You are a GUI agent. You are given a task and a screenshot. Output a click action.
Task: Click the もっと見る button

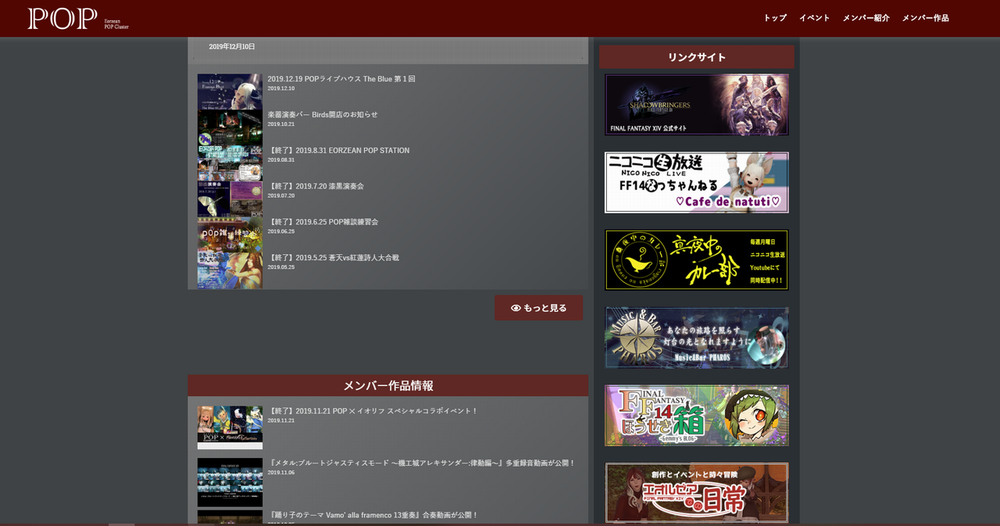(x=538, y=308)
